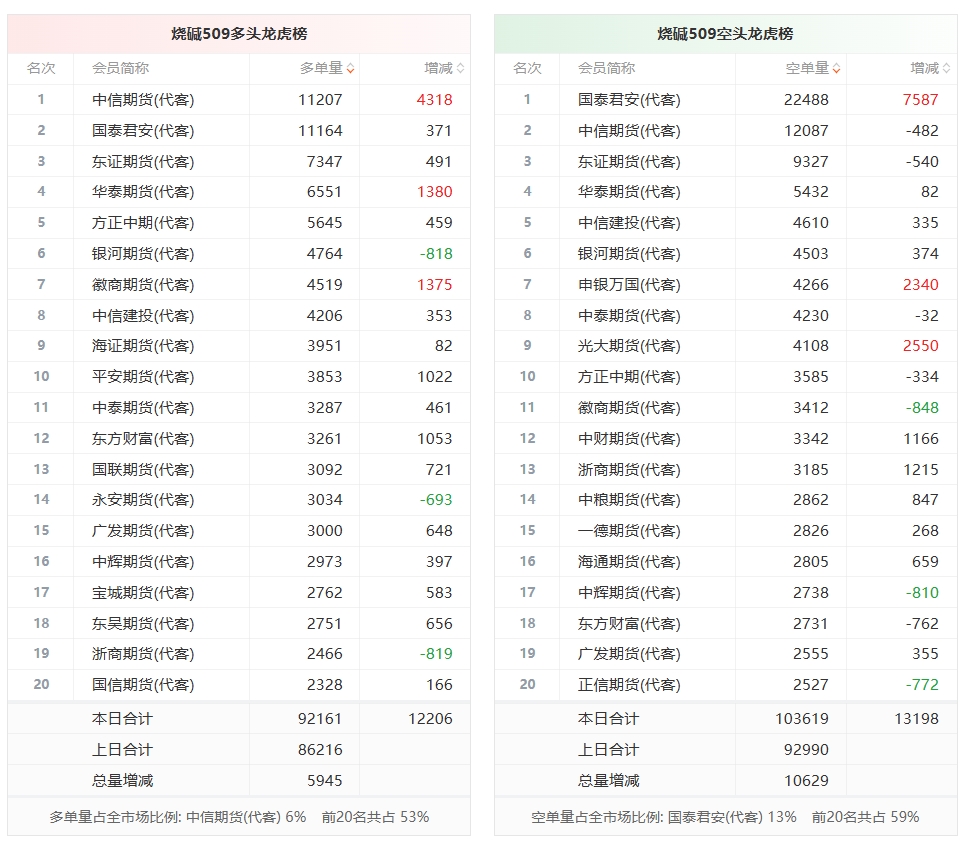Select 中泰期货(代客) in the short table
This screenshot has width=971, height=845.
(x=629, y=316)
